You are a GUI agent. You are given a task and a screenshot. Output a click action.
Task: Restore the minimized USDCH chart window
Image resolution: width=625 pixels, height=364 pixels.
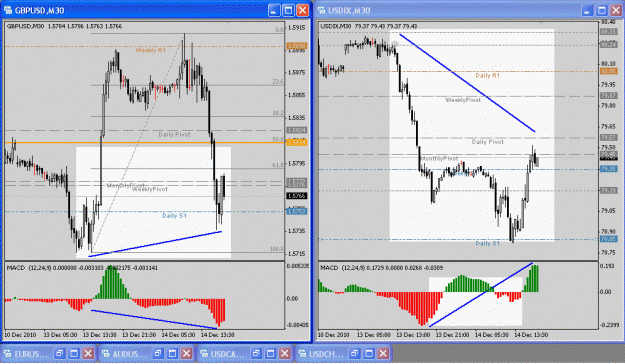pos(354,353)
